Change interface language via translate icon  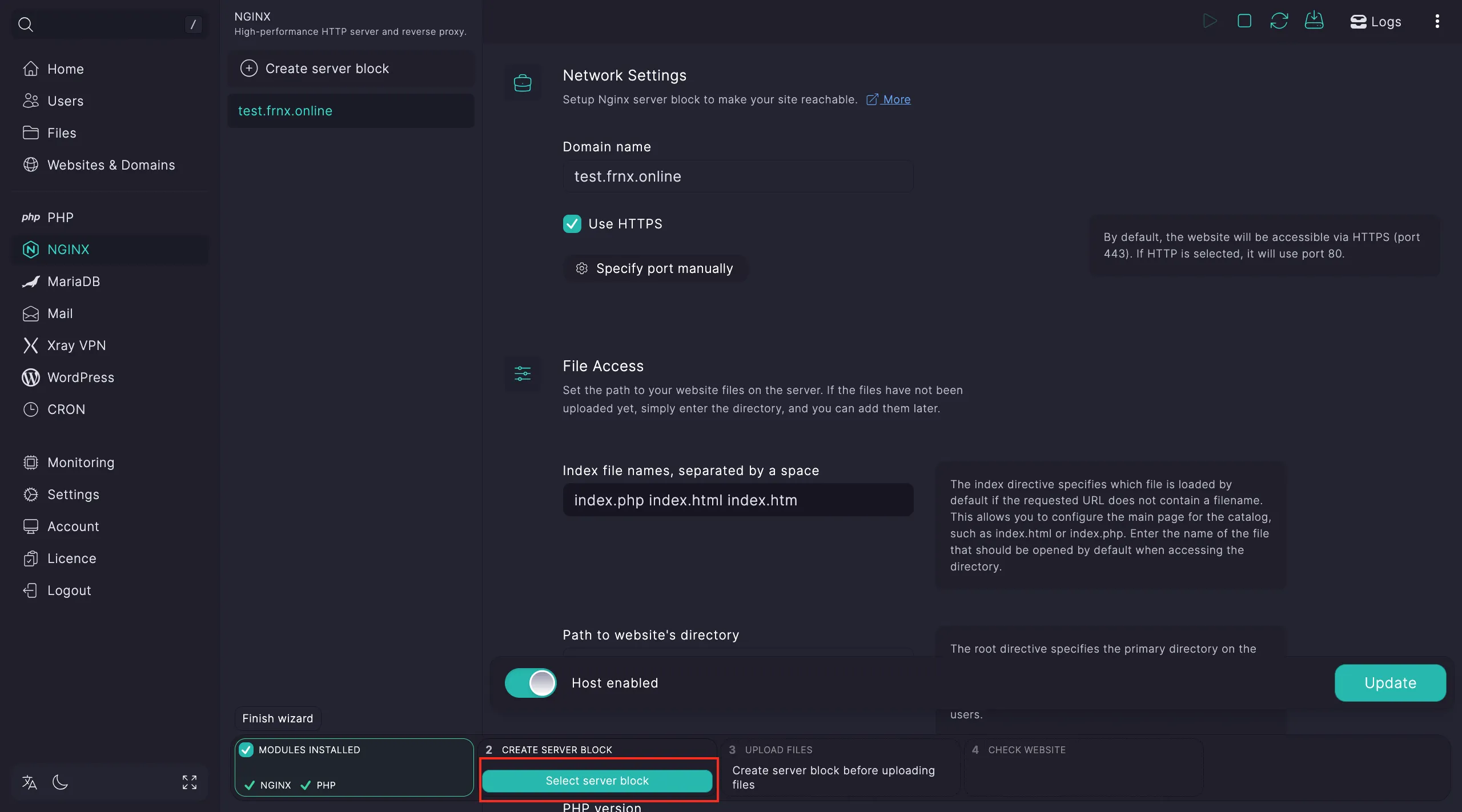click(x=30, y=782)
